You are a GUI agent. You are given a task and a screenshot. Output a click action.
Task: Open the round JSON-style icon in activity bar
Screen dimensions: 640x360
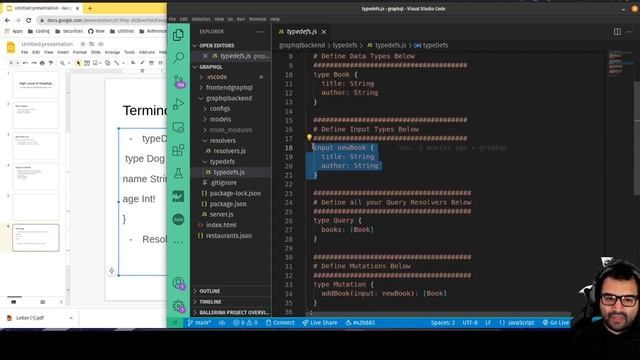pyautogui.click(x=178, y=220)
